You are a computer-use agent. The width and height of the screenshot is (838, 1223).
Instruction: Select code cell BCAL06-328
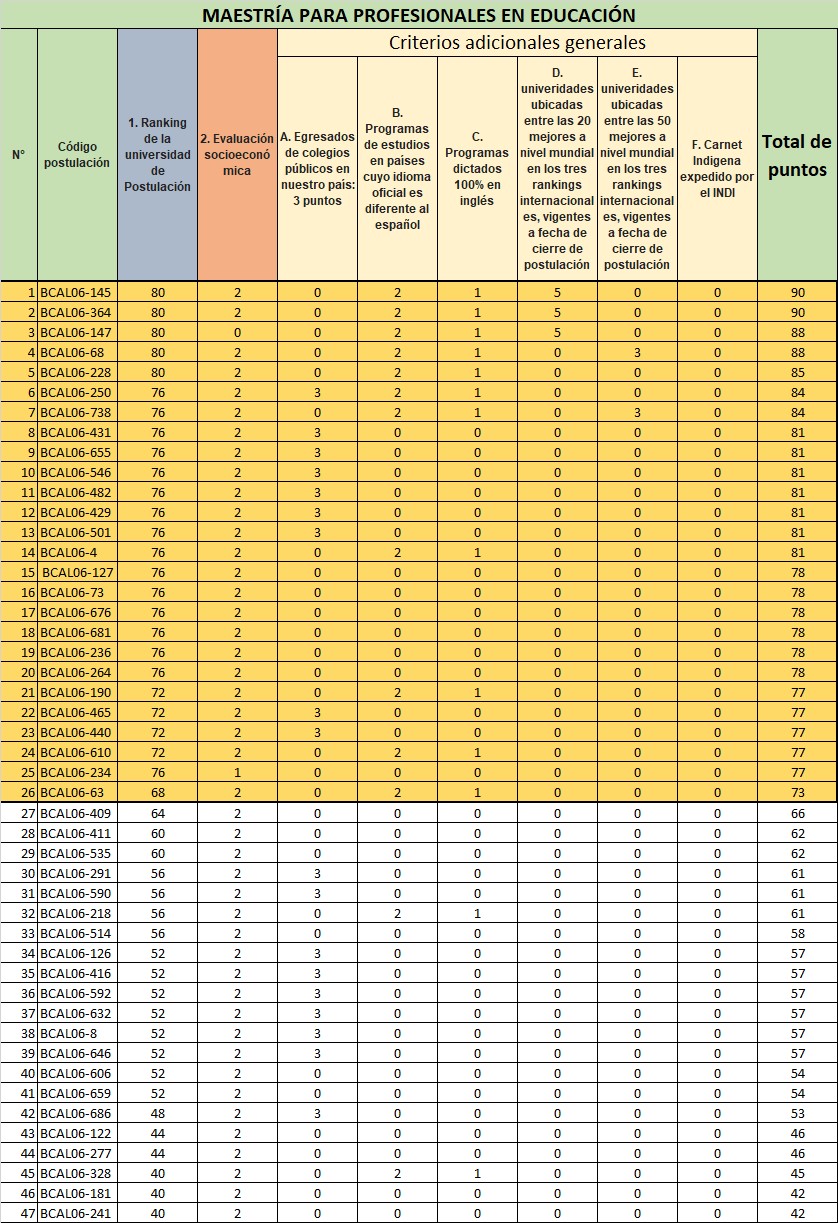pyautogui.click(x=77, y=1173)
